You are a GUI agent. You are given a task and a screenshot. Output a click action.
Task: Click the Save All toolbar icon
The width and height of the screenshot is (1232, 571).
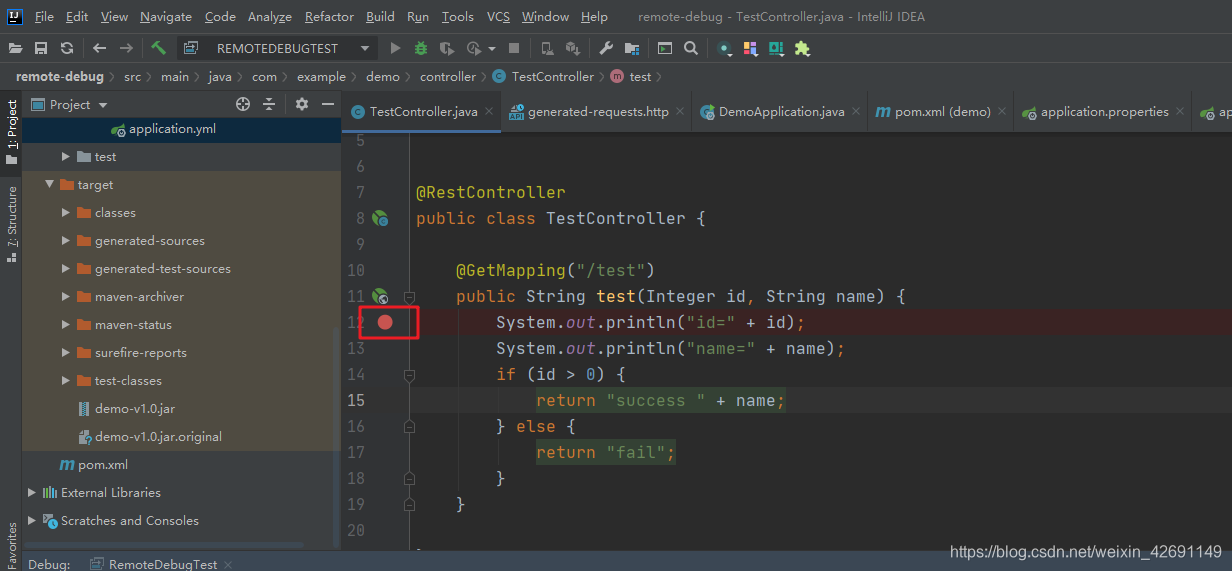click(41, 48)
